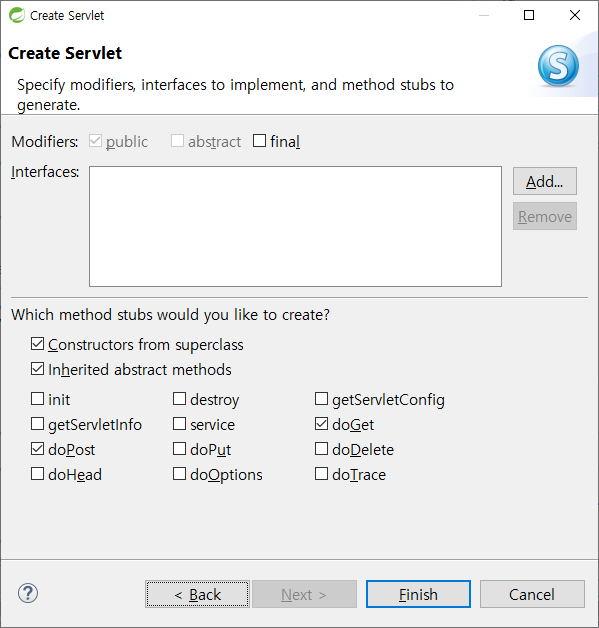Enable the getServletInfo stub checkbox
This screenshot has height=628, width=599.
[x=37, y=424]
